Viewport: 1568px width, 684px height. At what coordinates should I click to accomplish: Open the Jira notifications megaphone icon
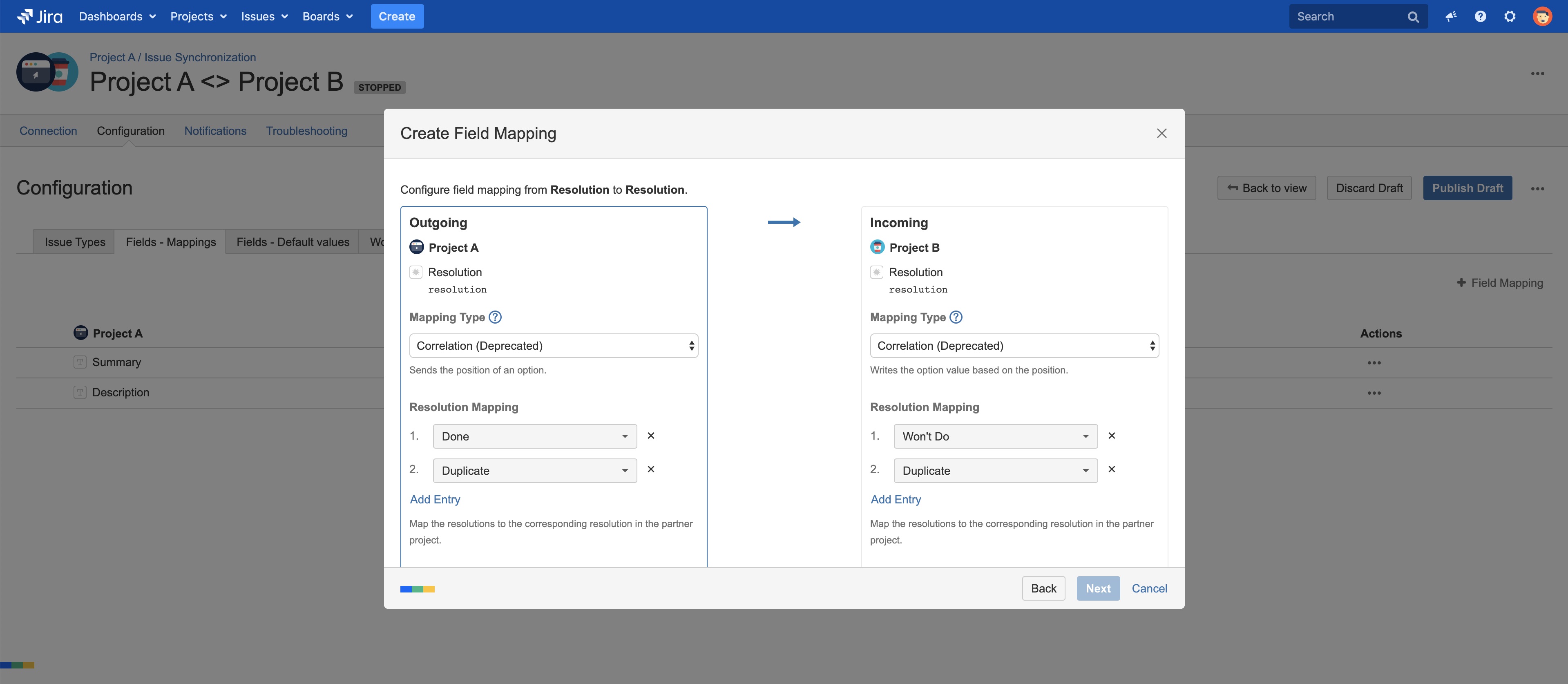coord(1451,16)
